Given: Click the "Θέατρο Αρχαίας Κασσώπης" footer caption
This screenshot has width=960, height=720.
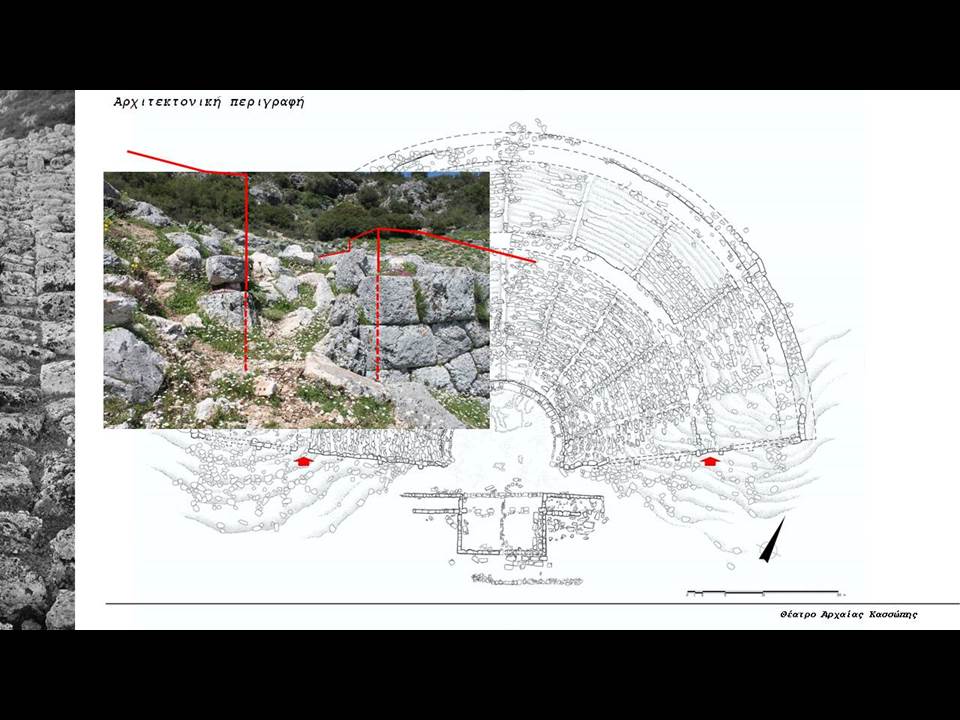Looking at the screenshot, I should click(849, 615).
